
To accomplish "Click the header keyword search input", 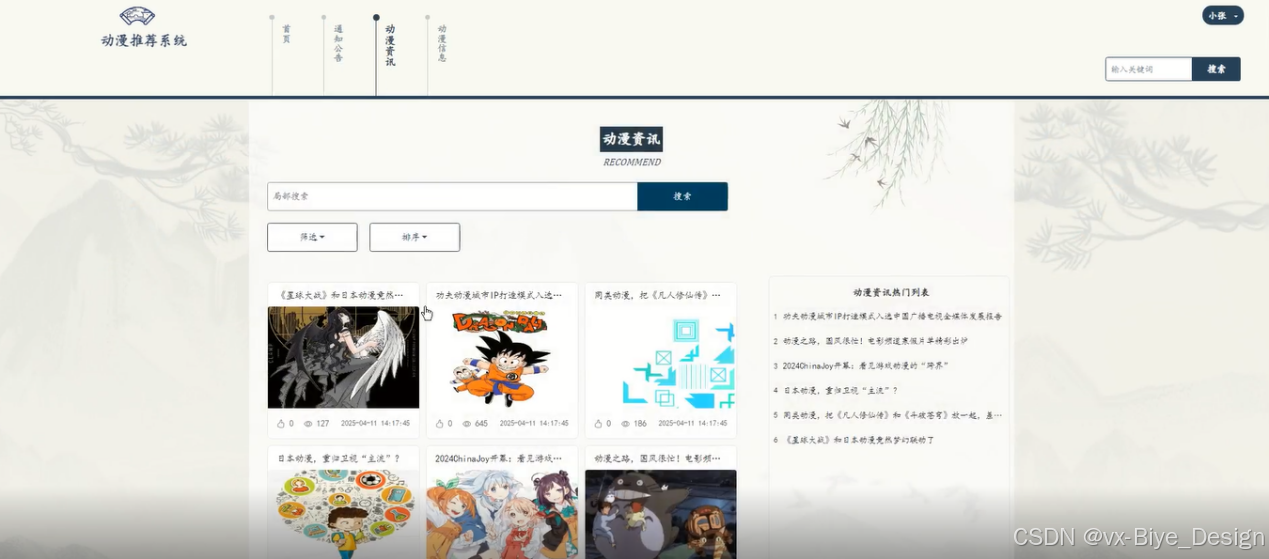I will 1148,69.
